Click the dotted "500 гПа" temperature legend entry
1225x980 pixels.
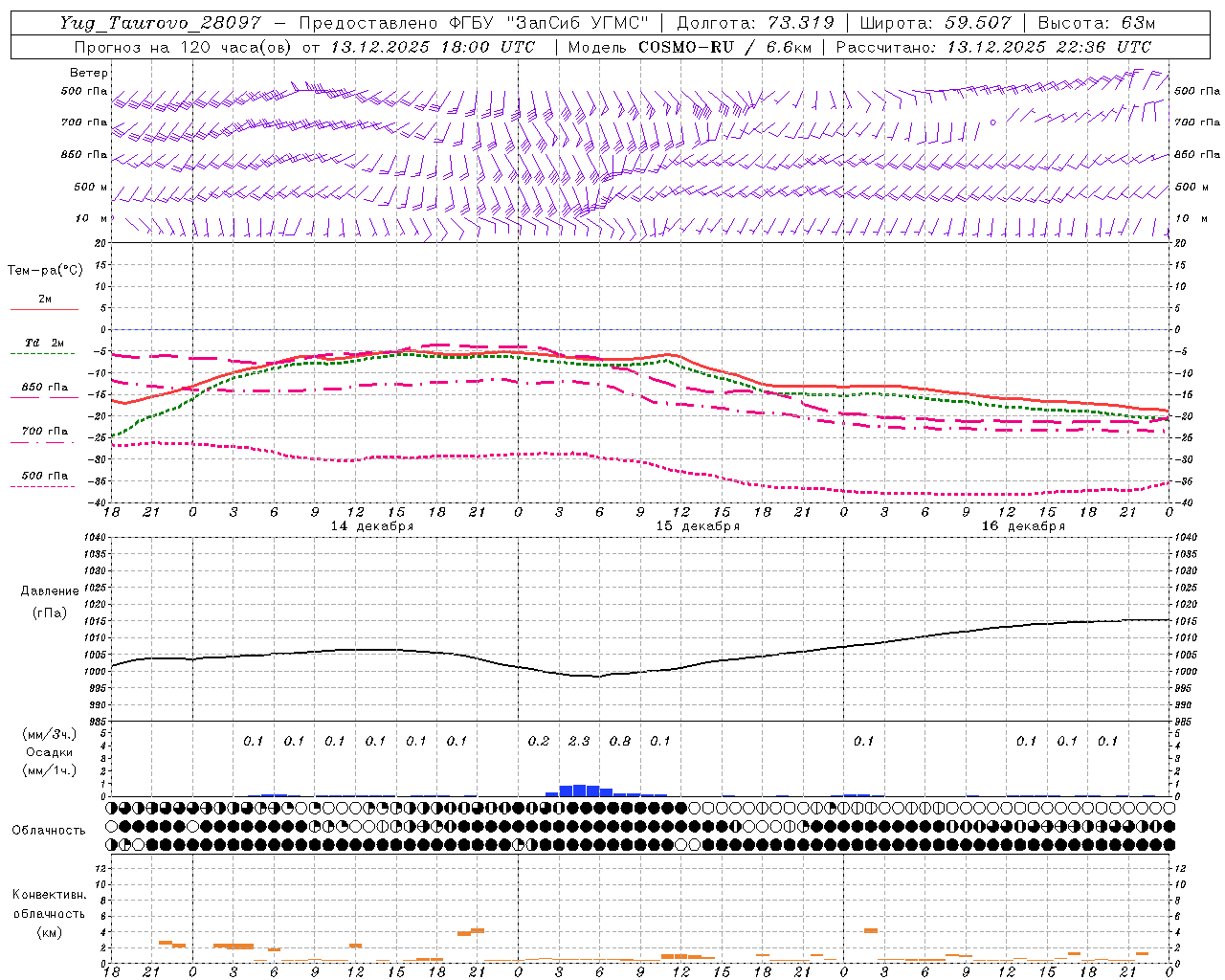[45, 476]
